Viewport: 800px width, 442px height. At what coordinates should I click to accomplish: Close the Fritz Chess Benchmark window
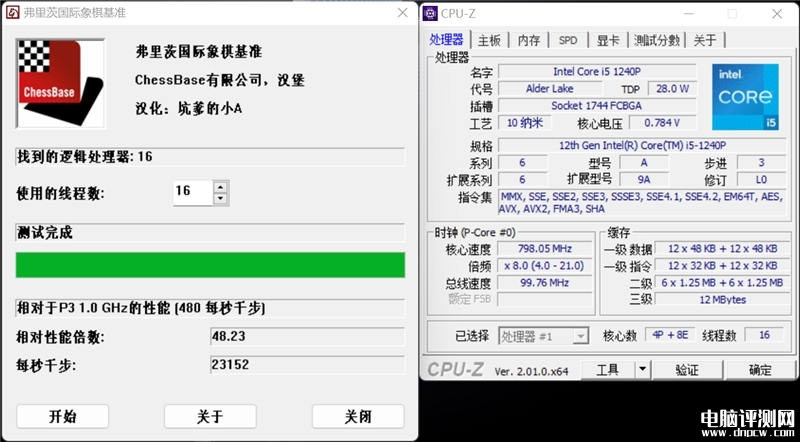(x=403, y=13)
